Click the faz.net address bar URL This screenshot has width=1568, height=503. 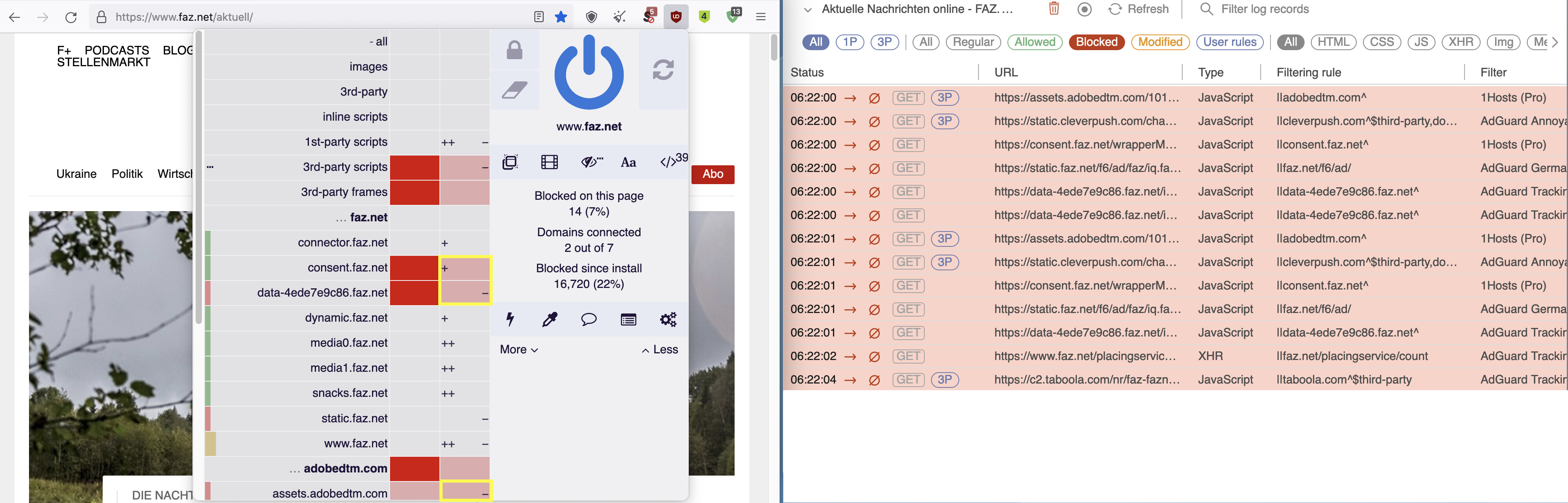(184, 17)
